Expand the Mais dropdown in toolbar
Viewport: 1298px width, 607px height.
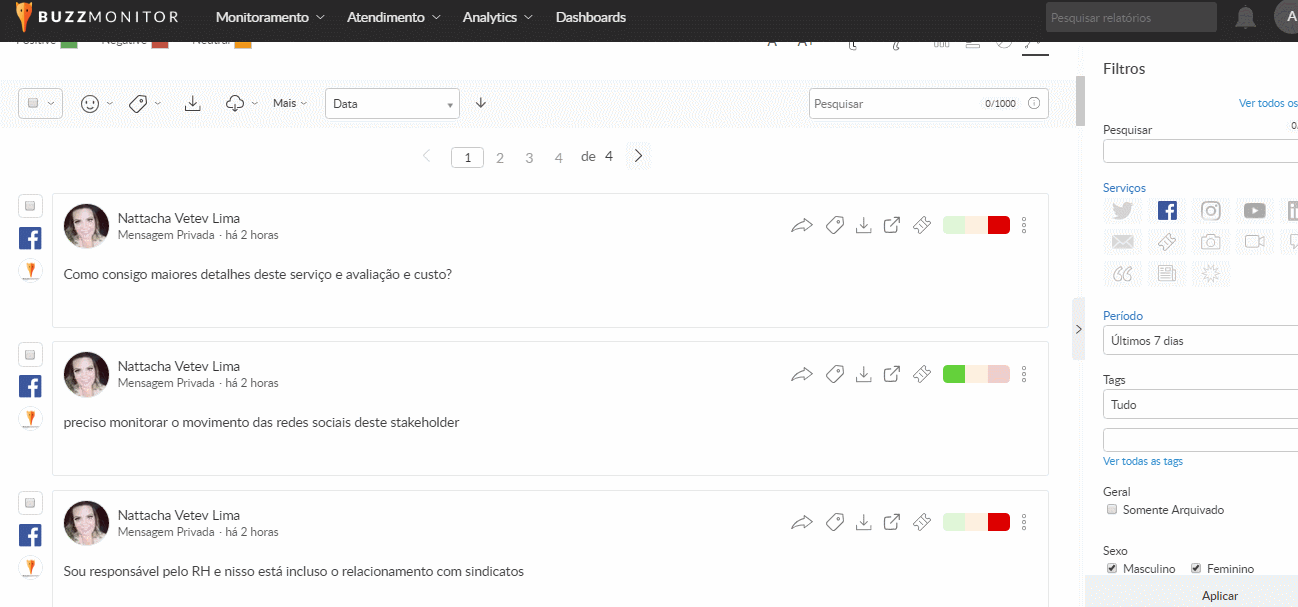[x=290, y=103]
